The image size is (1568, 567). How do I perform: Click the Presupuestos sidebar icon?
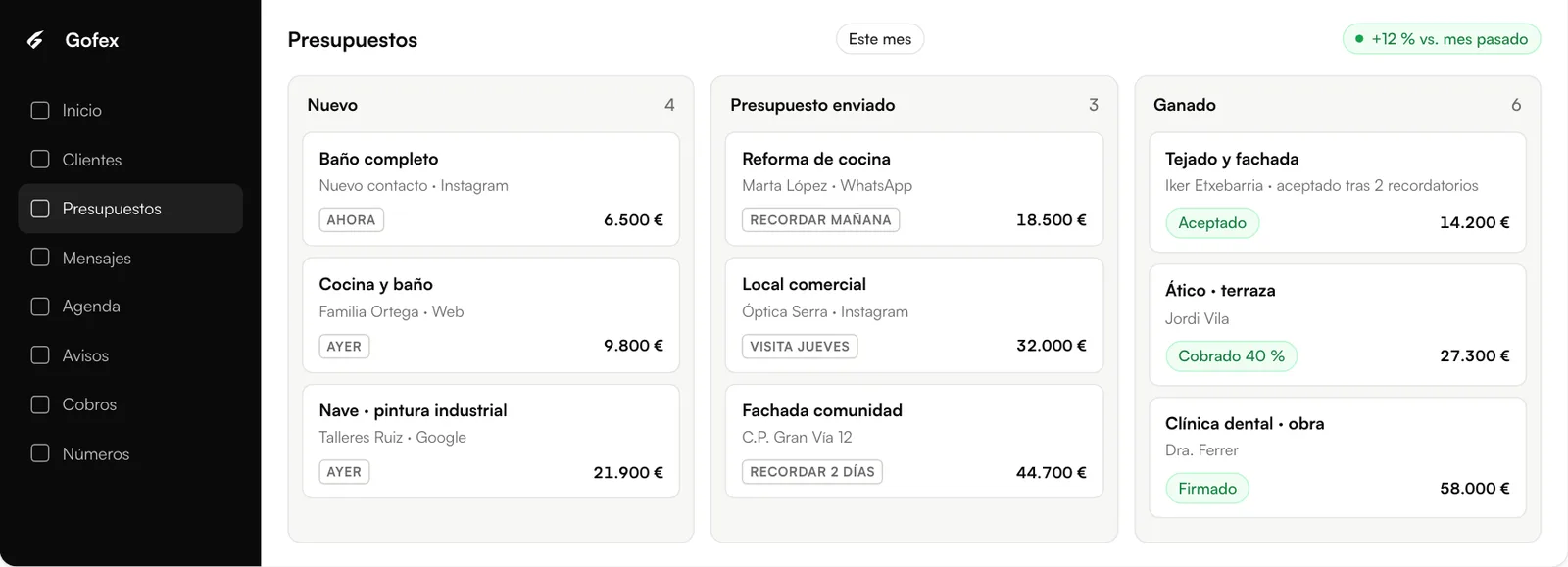(40, 209)
